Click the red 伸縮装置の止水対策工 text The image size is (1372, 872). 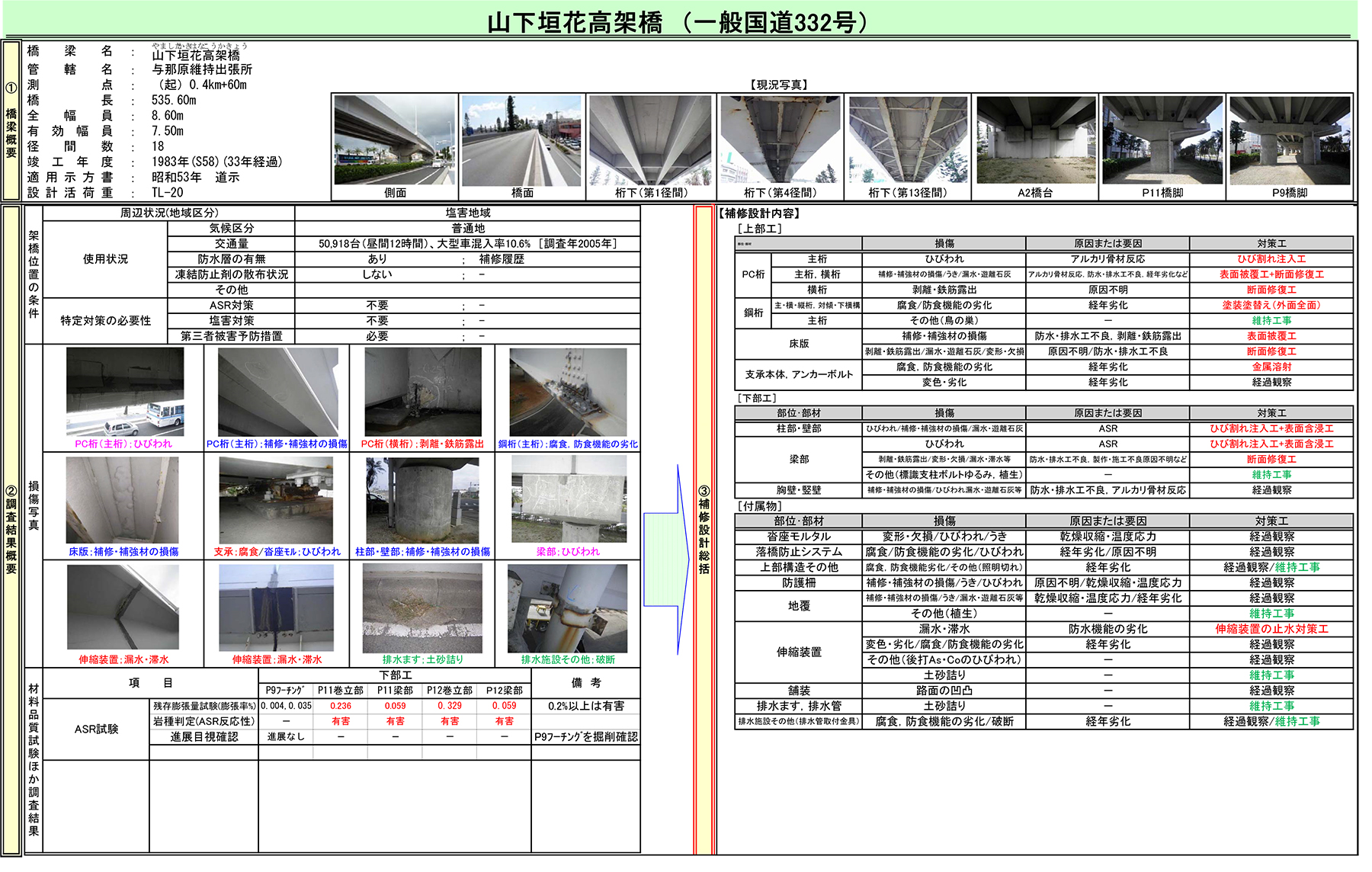point(1271,629)
